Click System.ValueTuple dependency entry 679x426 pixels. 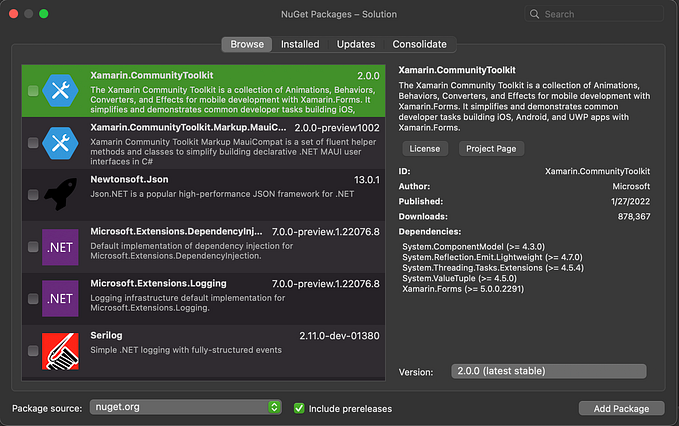pos(459,278)
